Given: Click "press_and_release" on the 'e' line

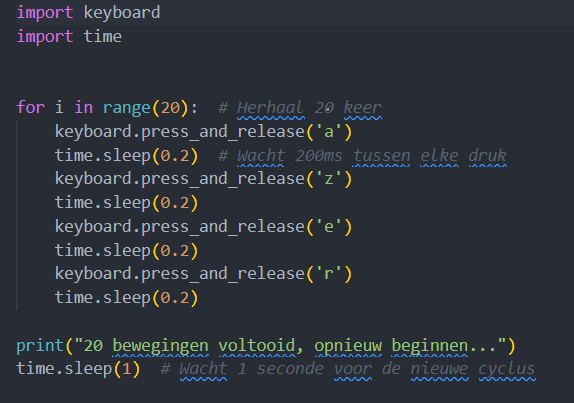Looking at the screenshot, I should click(223, 227).
